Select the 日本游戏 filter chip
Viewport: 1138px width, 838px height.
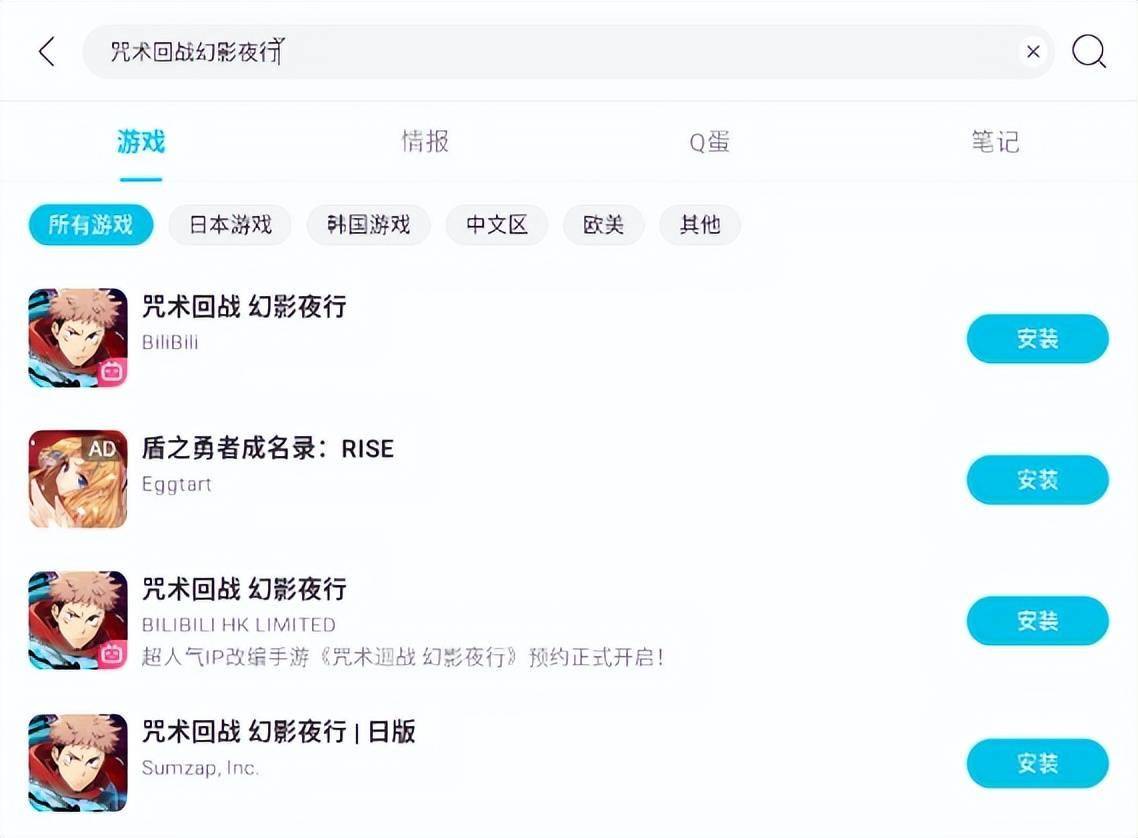tap(230, 225)
